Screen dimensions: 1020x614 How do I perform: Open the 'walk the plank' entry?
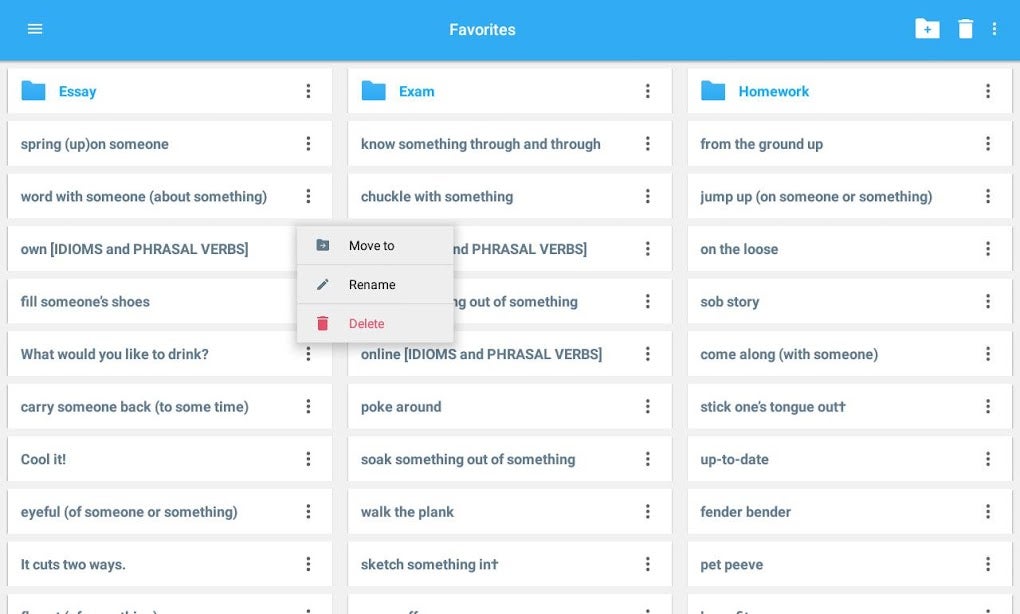coord(408,512)
